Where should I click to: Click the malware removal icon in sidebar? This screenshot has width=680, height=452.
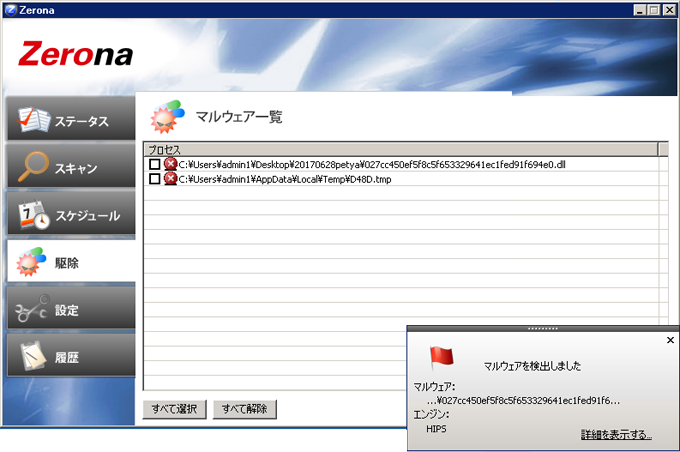31,262
